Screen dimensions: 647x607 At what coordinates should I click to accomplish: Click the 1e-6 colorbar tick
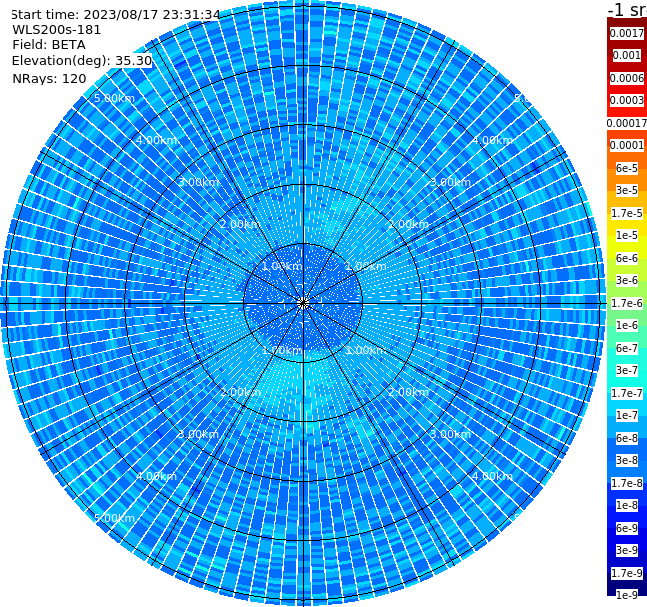tap(627, 325)
